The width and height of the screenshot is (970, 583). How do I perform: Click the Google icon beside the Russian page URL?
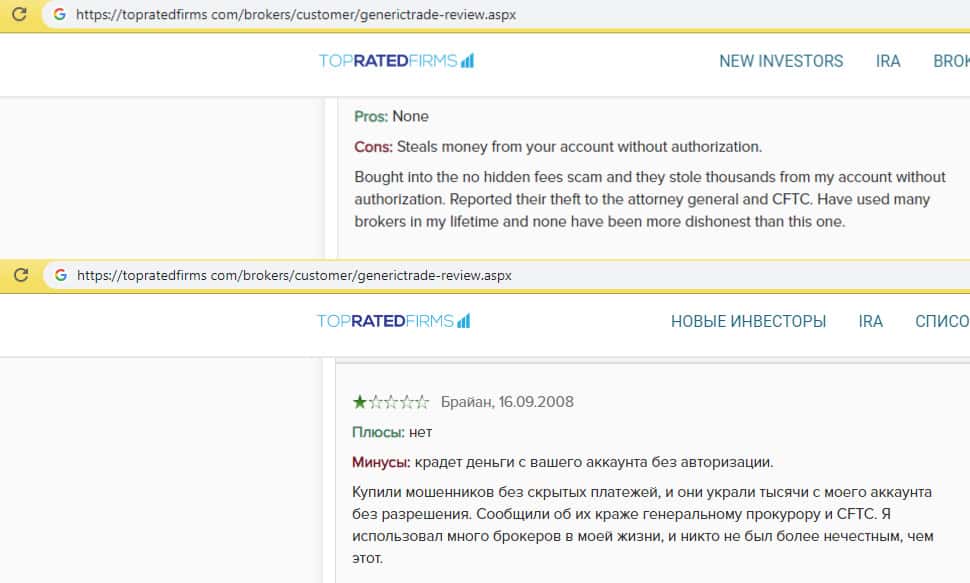(60, 275)
